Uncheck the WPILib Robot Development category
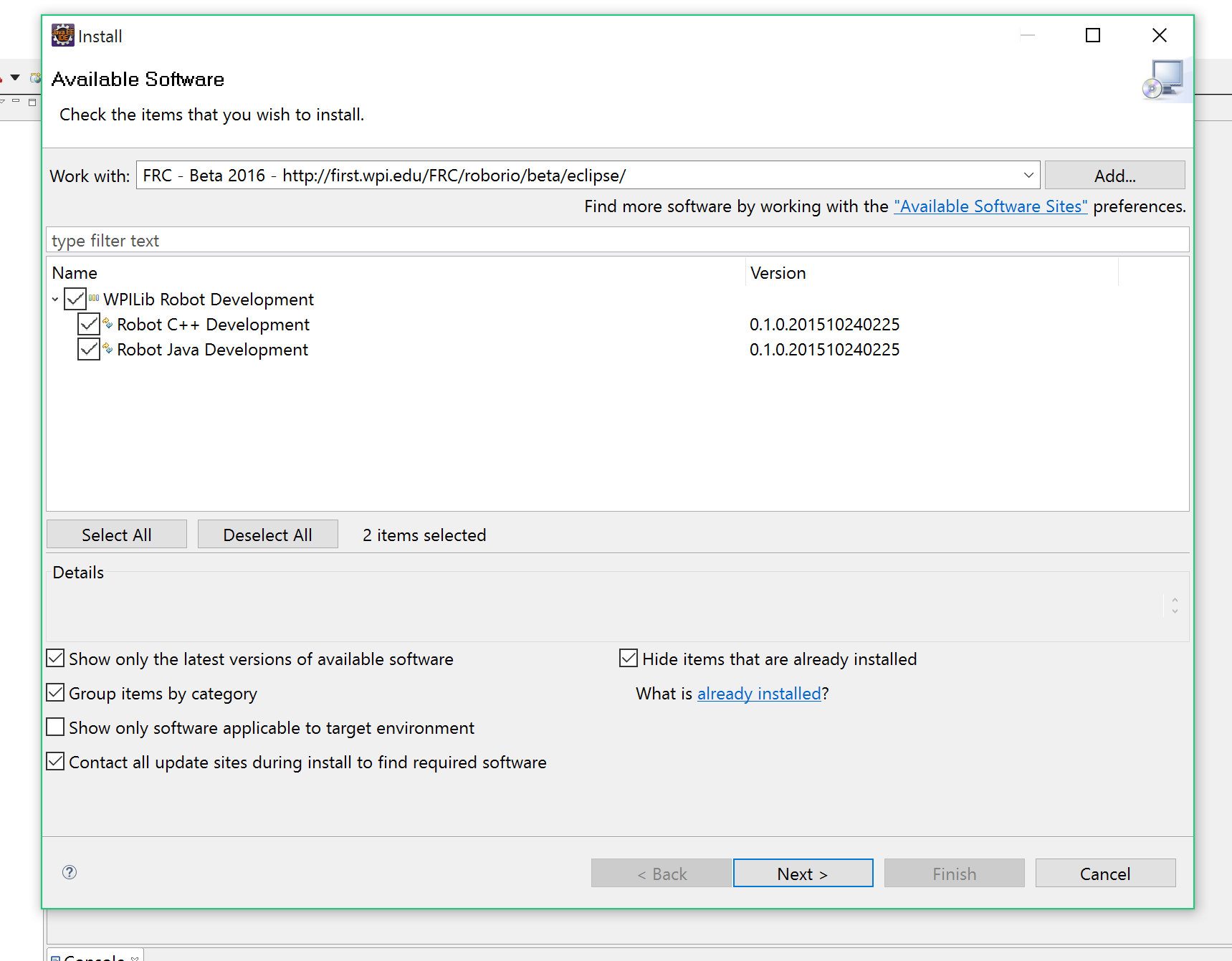The height and width of the screenshot is (961, 1232). [75, 299]
